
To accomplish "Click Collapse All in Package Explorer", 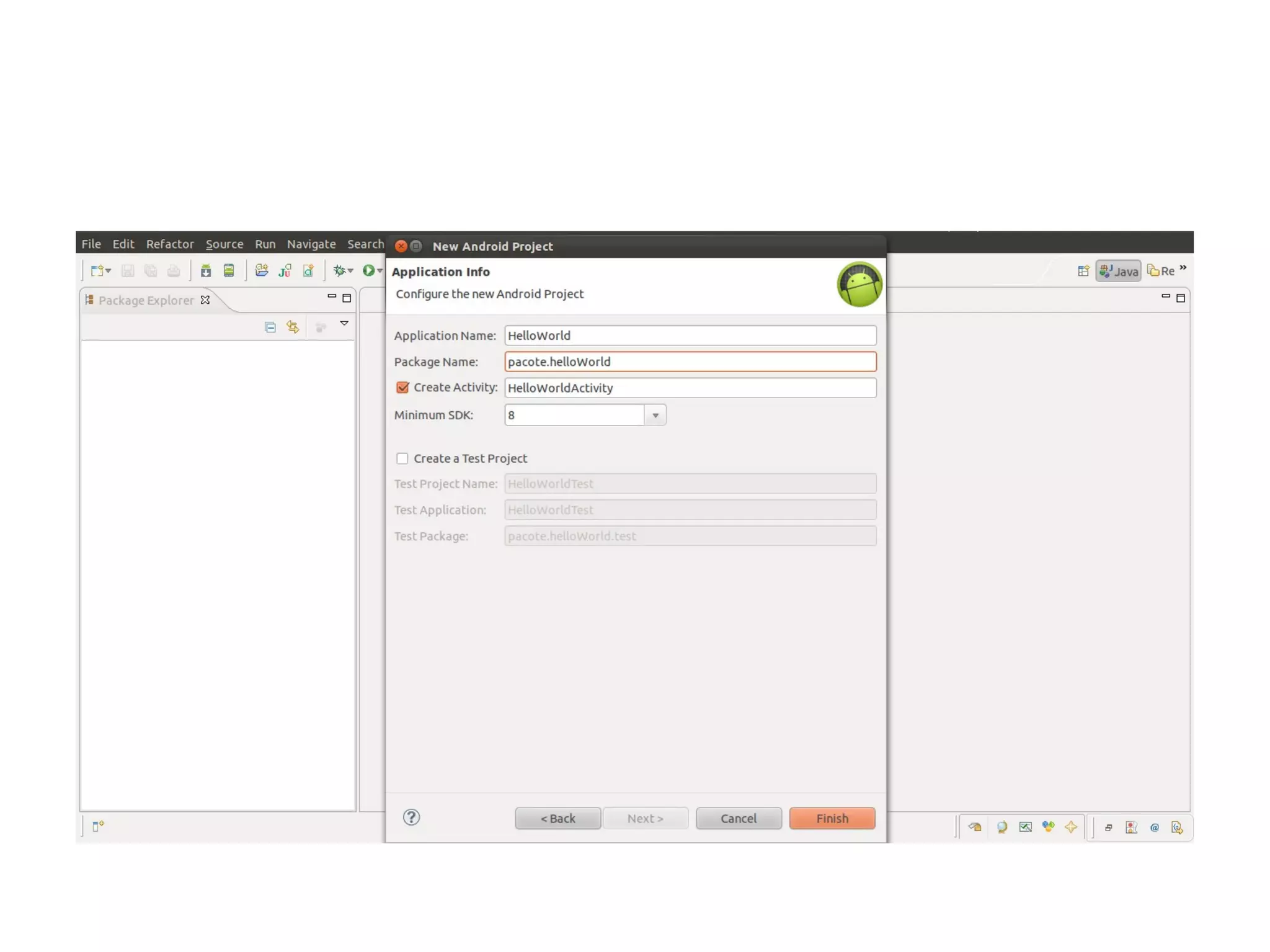I will pyautogui.click(x=270, y=327).
